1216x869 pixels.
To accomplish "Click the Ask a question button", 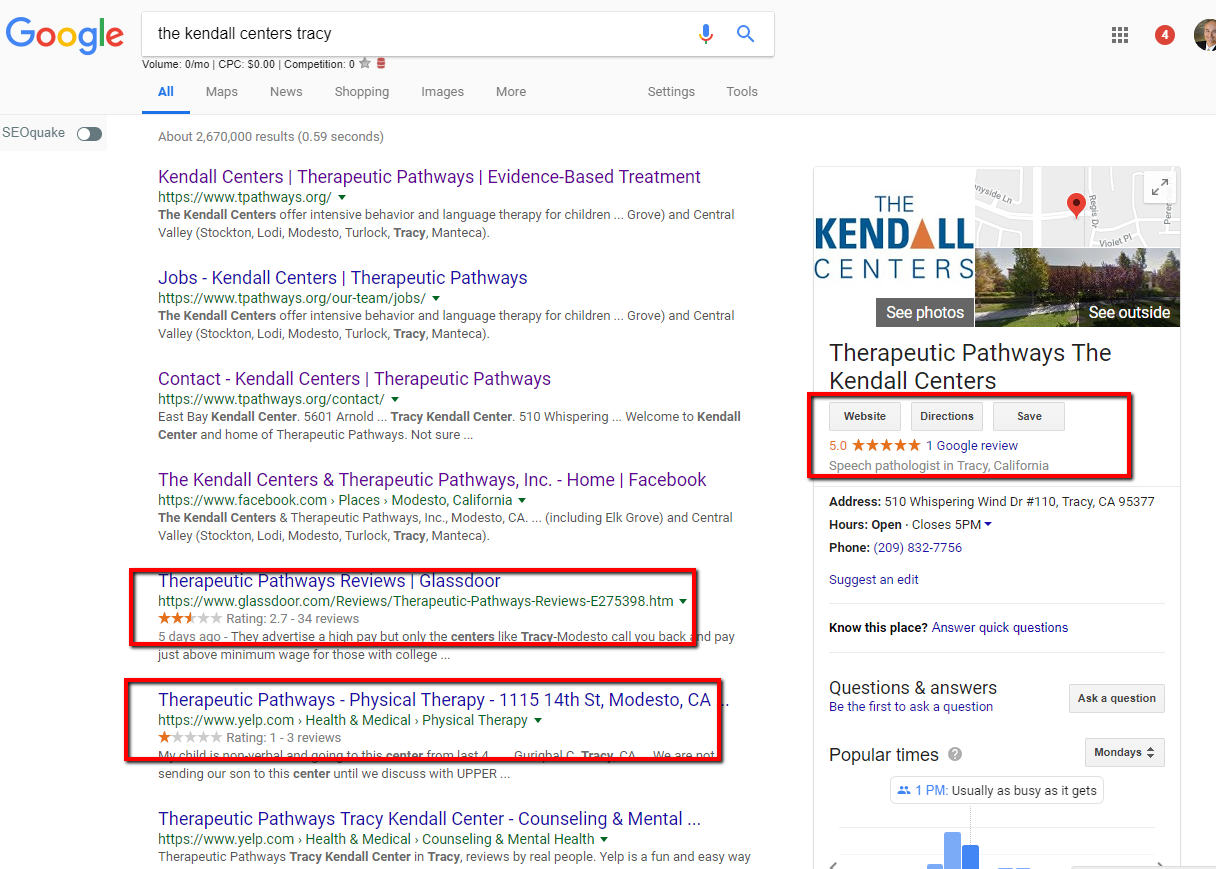I will tap(1117, 698).
